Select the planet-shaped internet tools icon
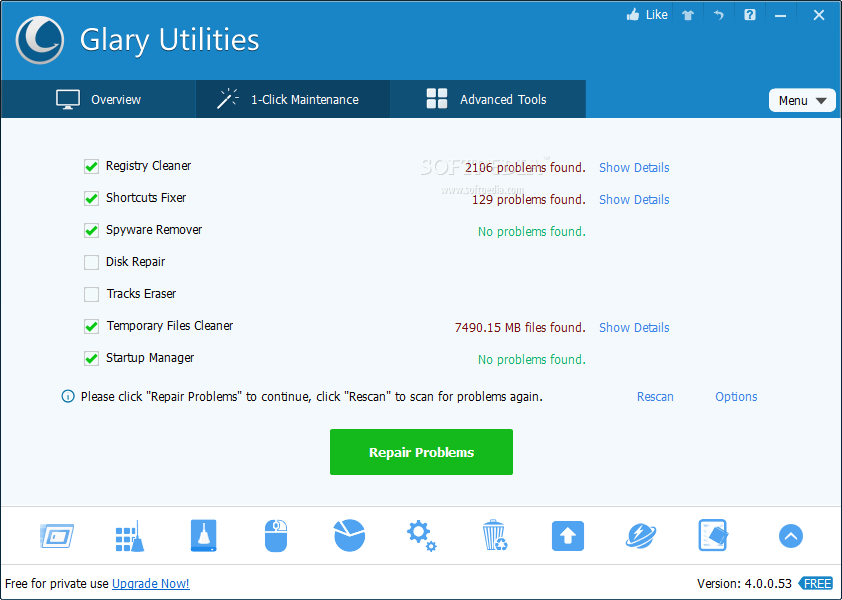Screen dimensions: 842x600 (x=641, y=536)
